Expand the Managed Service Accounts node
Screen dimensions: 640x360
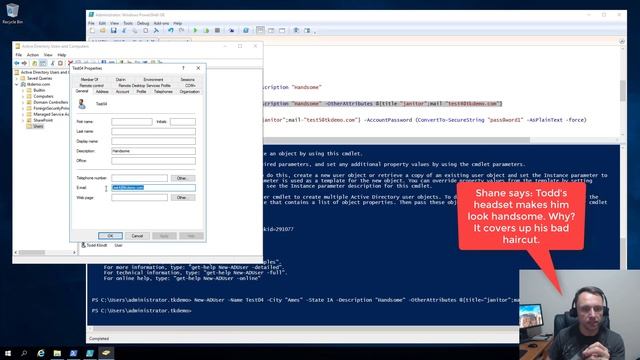[x=23, y=114]
